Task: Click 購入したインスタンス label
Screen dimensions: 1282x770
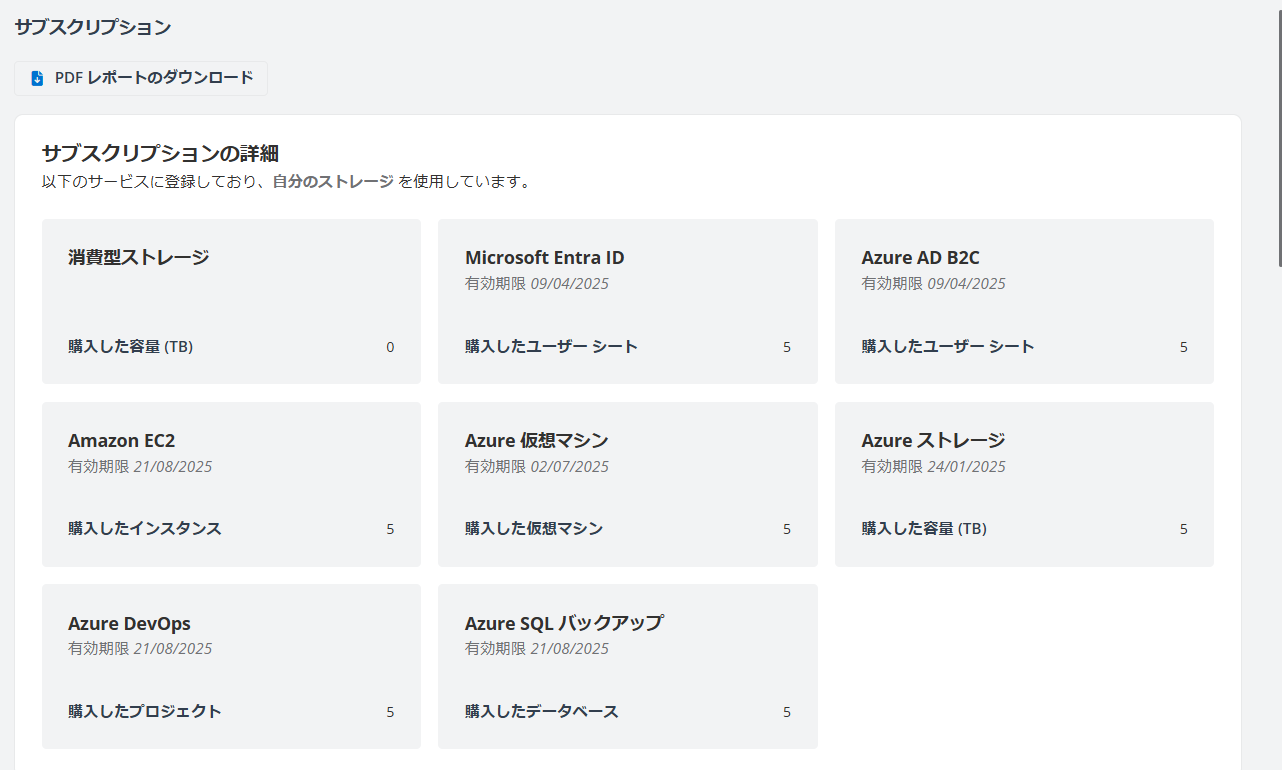Action: [145, 529]
